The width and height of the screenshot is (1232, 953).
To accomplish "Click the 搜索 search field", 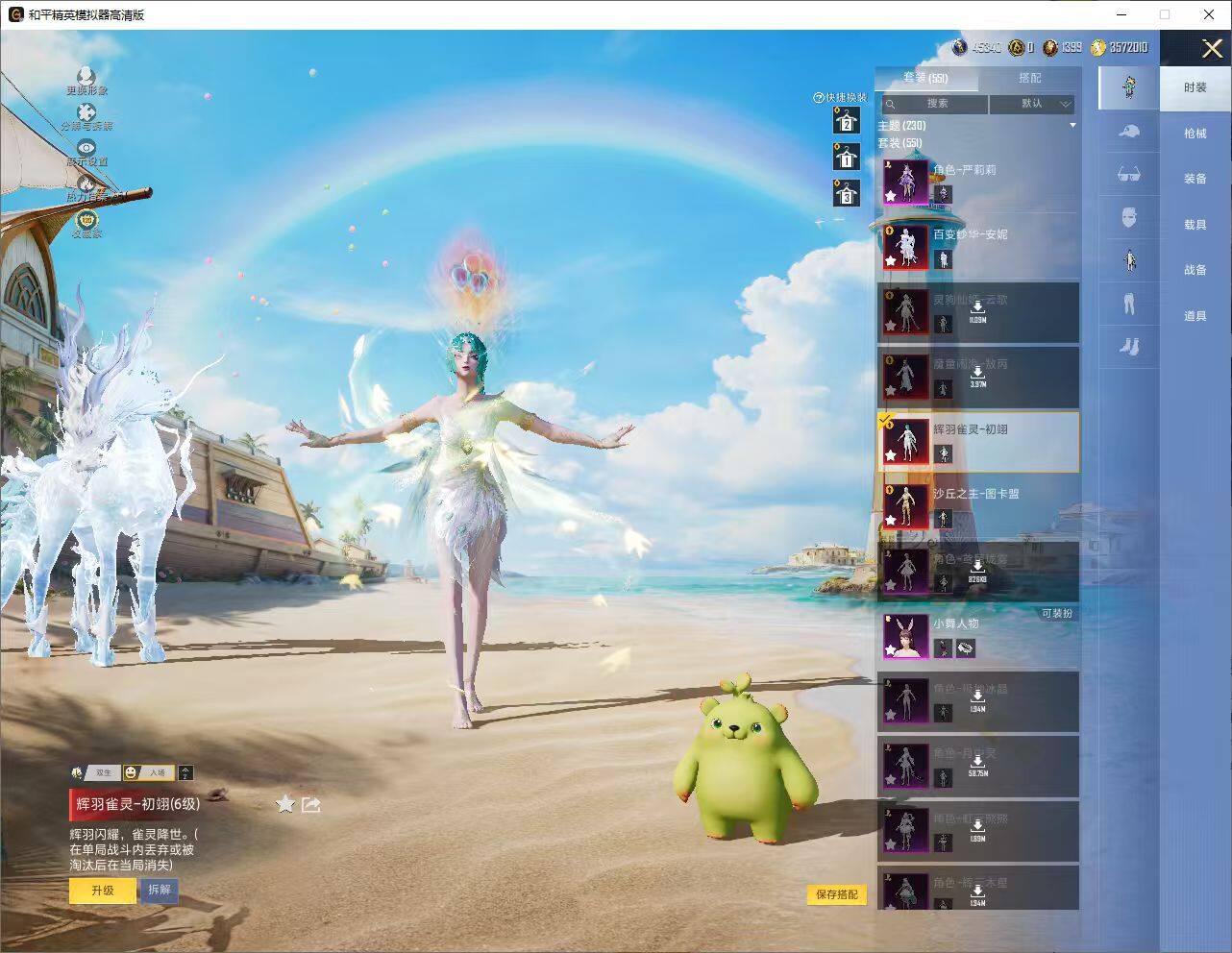I will click(x=934, y=103).
